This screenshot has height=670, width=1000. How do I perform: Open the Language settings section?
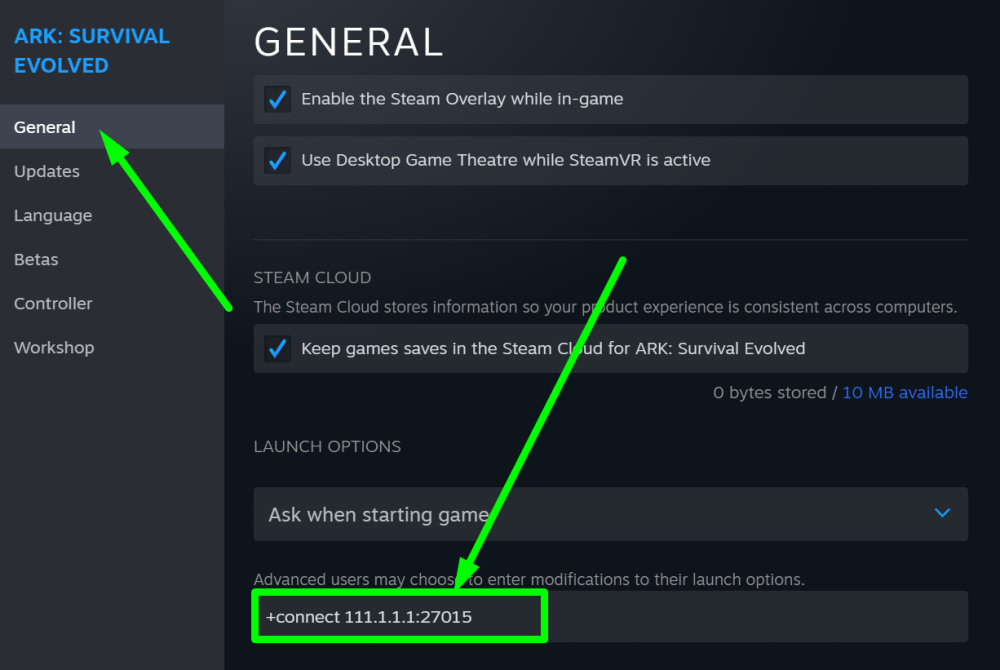[53, 215]
